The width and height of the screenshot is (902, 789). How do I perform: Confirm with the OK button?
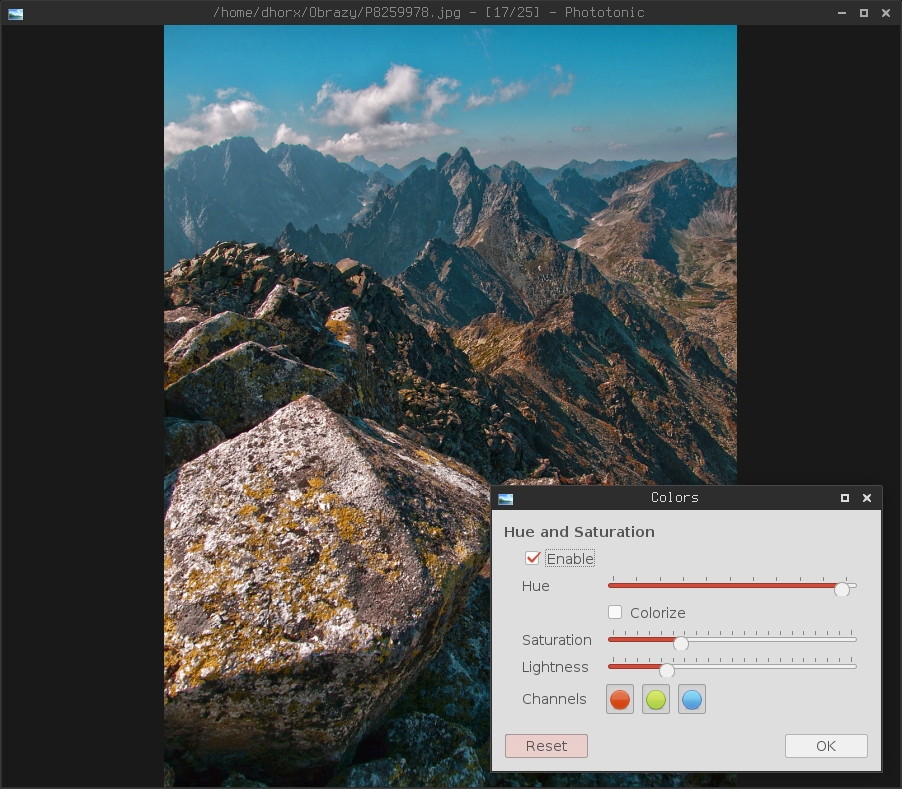[826, 746]
